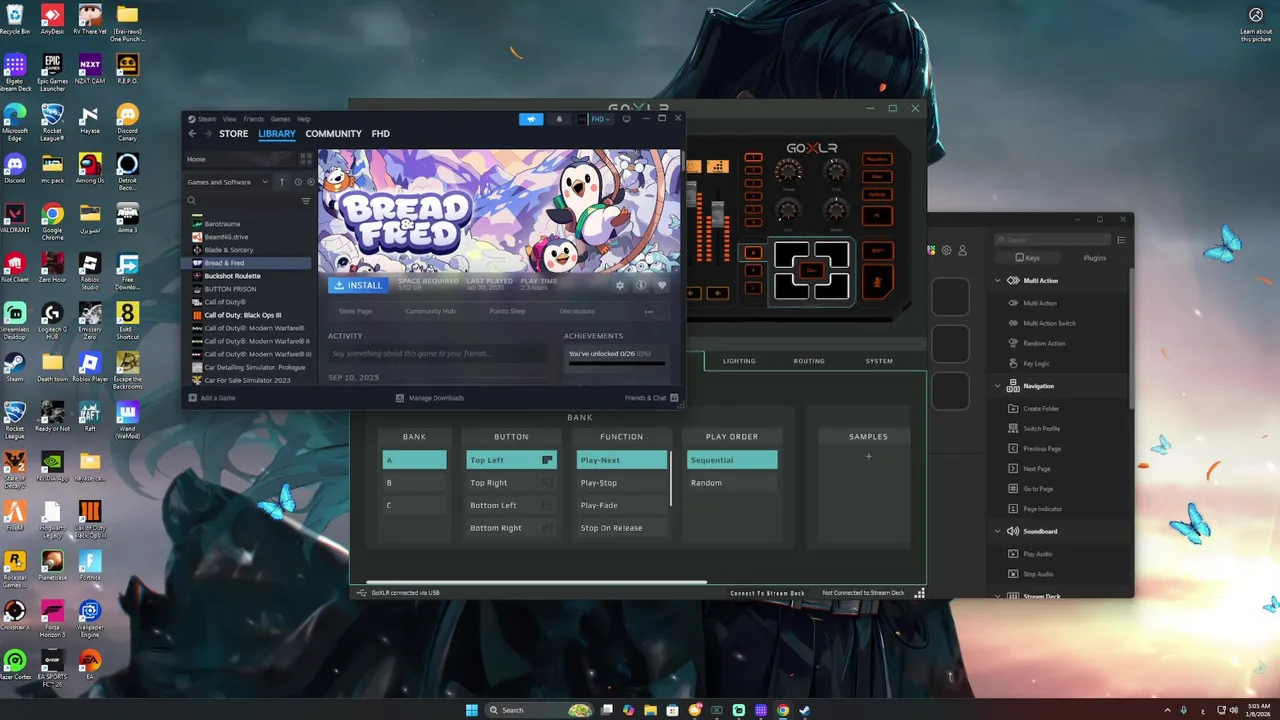Screen dimensions: 1280x720
Task: Open Google Chrome desktop shortcut
Action: point(52,218)
